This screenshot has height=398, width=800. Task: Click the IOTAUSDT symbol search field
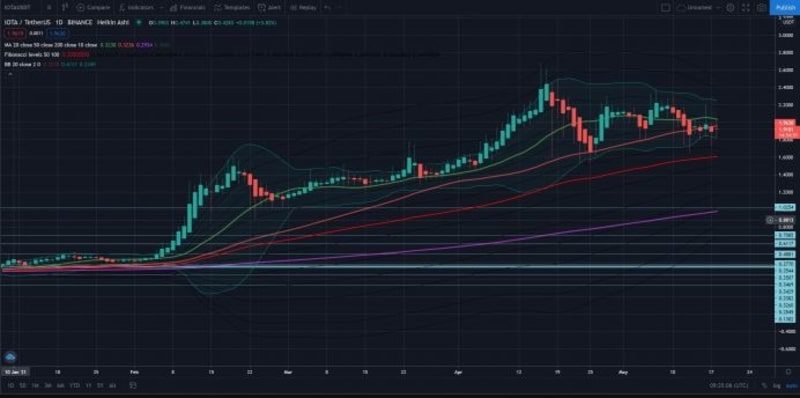click(17, 8)
